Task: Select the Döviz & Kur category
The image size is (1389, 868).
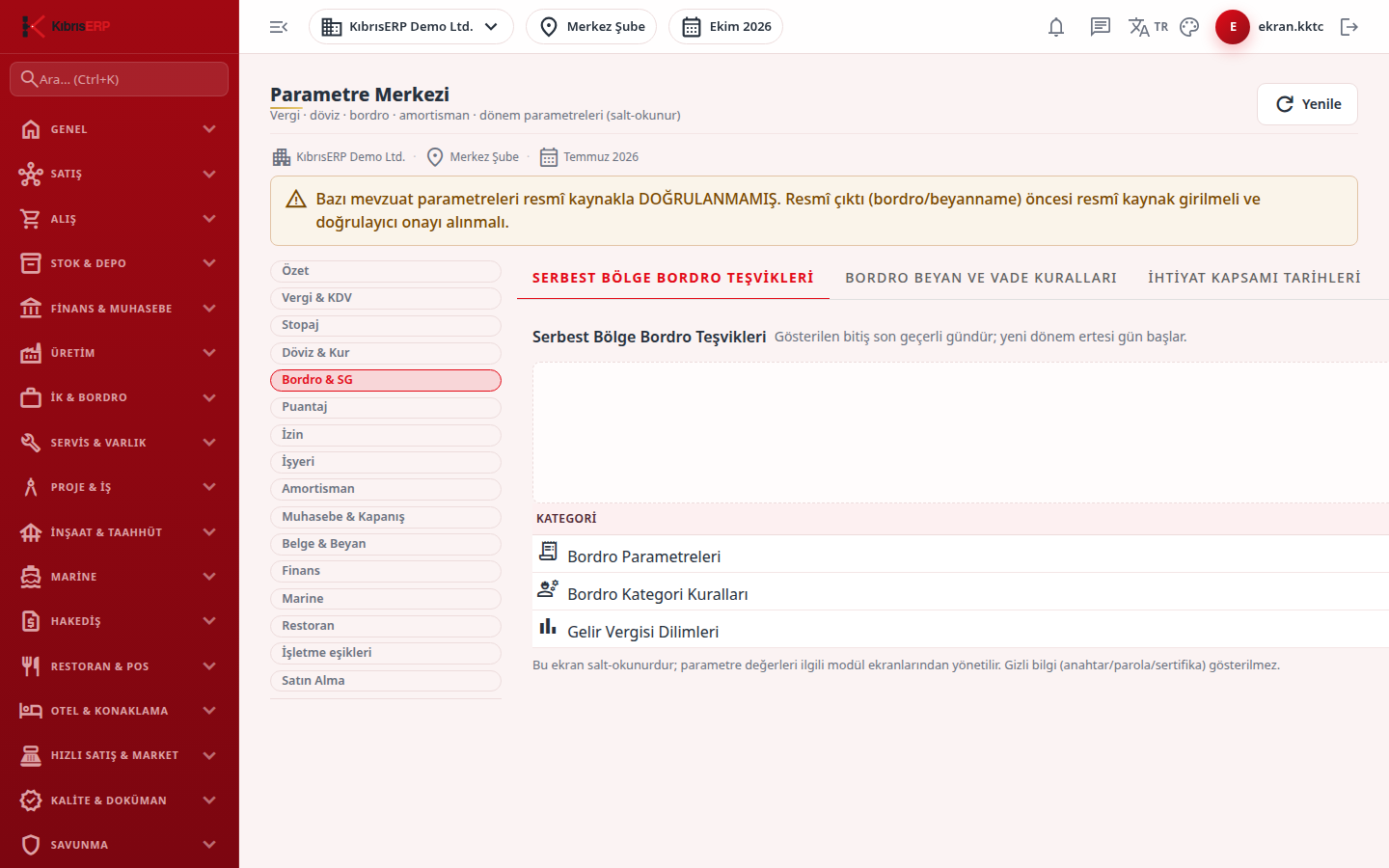Action: 386,353
